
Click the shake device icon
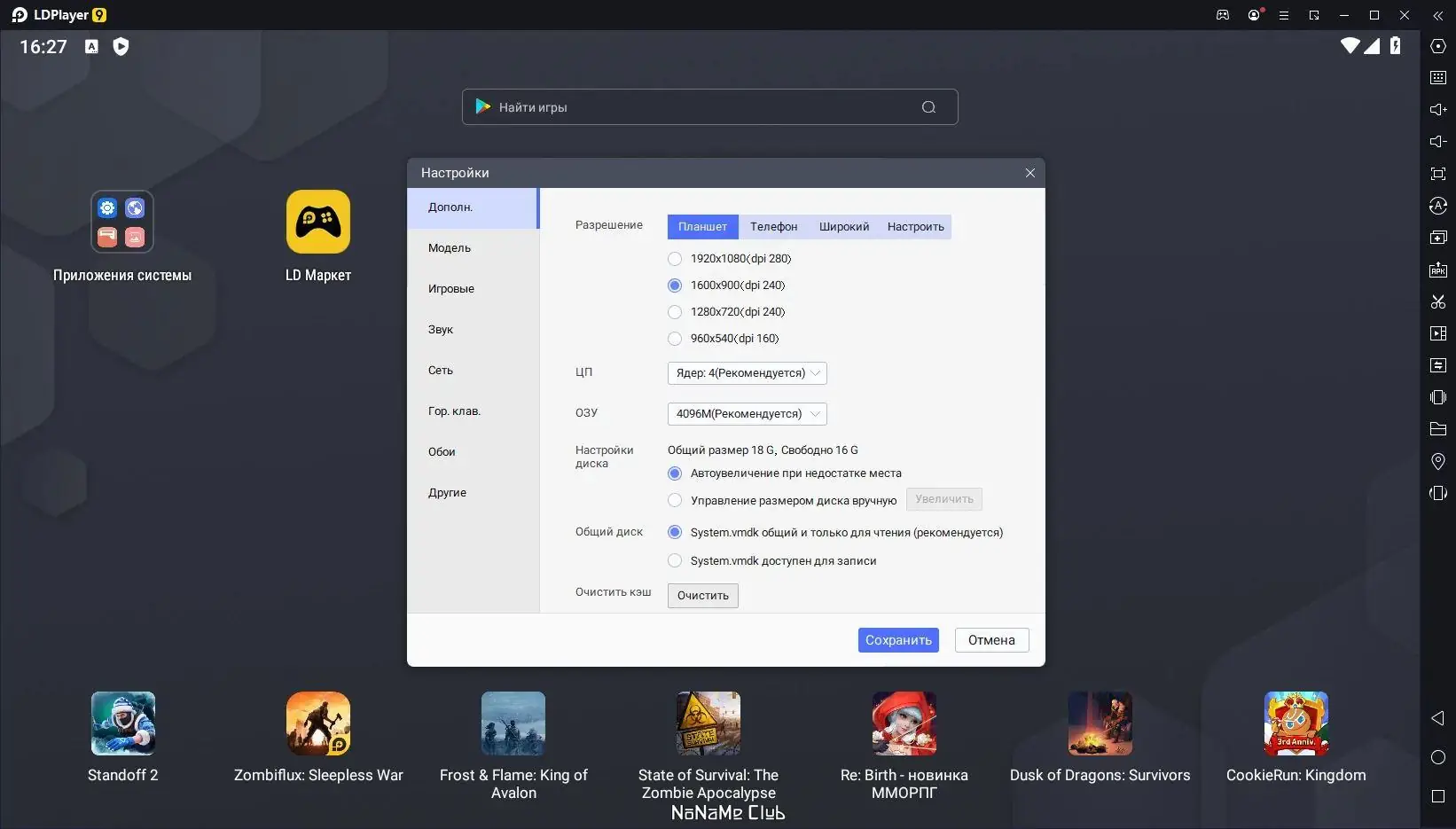point(1438,397)
